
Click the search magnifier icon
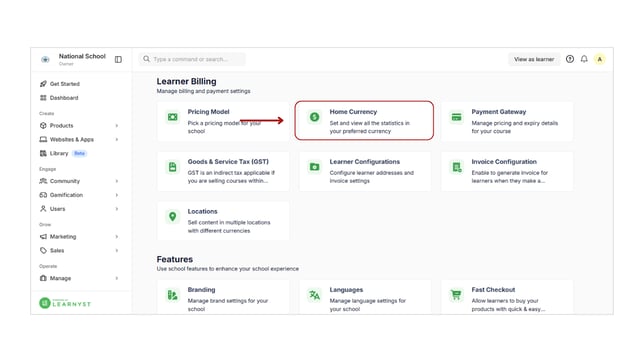(x=146, y=59)
